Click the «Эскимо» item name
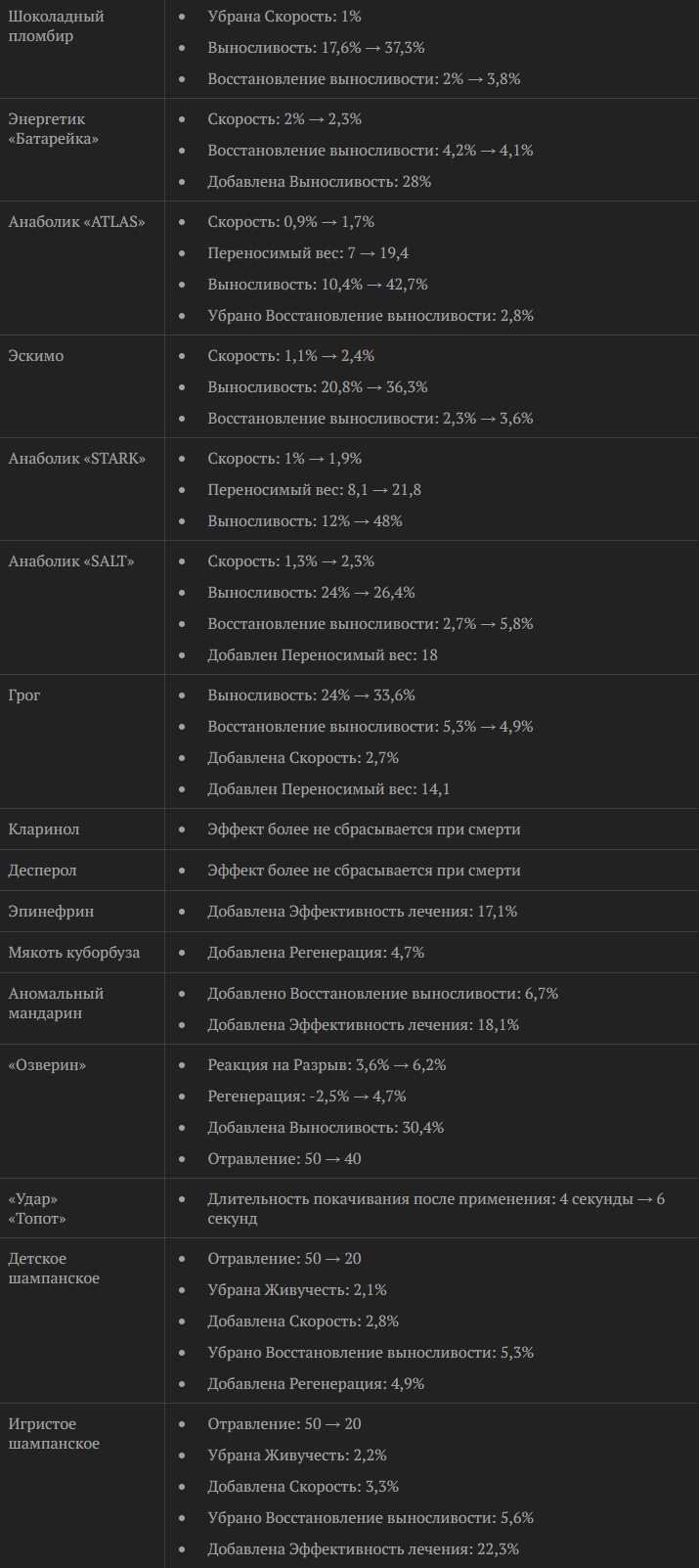This screenshot has height=1568, width=699. tap(36, 356)
